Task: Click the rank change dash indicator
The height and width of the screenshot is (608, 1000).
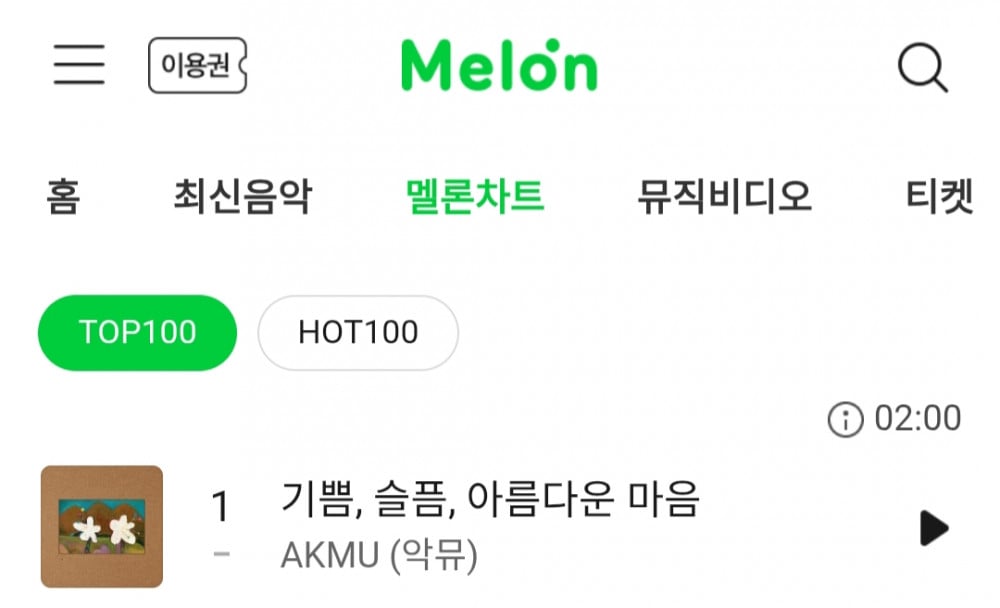Action: click(x=221, y=555)
